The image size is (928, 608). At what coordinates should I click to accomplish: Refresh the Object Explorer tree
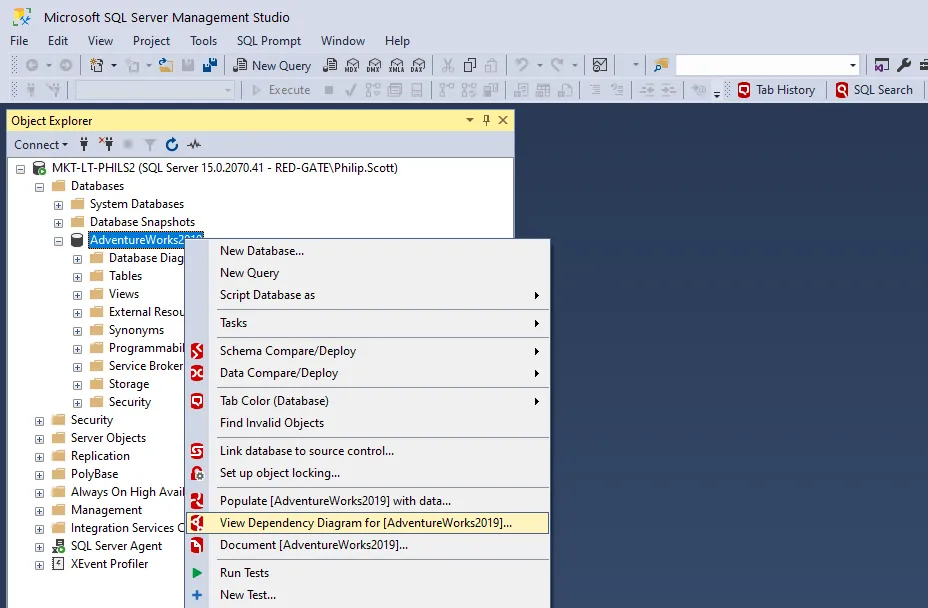pos(171,144)
